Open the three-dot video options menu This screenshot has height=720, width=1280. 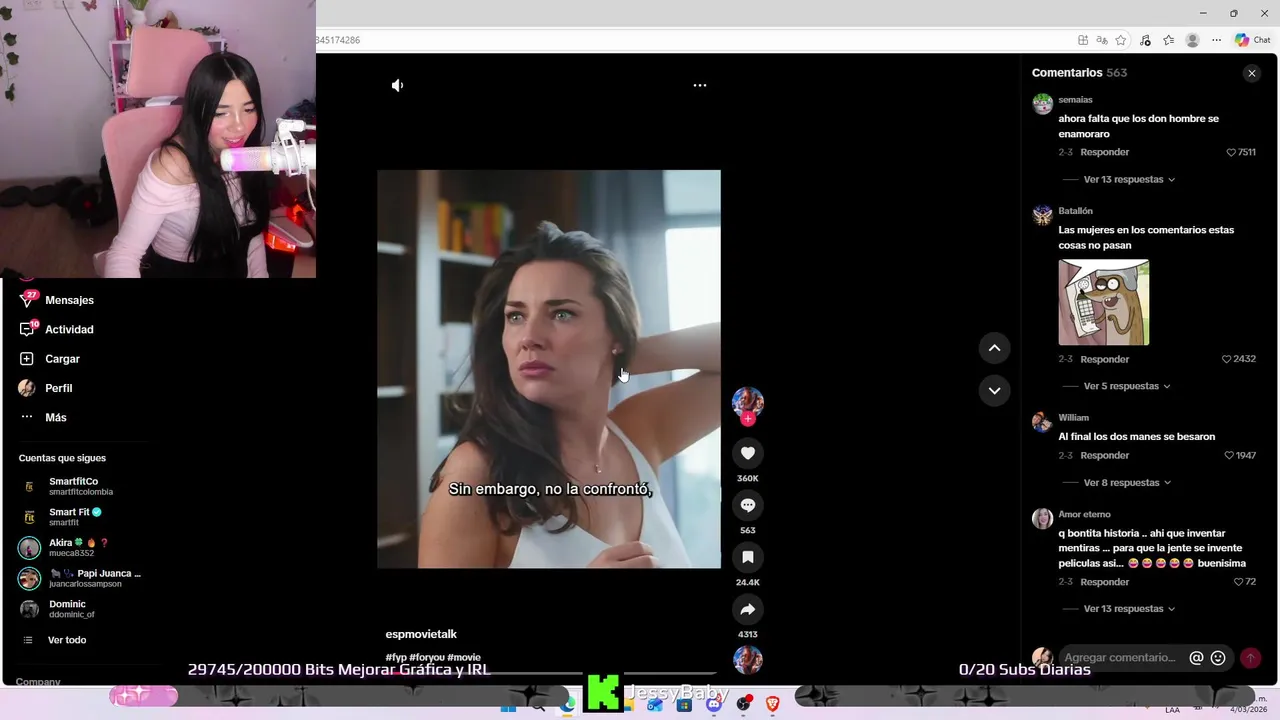(x=700, y=85)
